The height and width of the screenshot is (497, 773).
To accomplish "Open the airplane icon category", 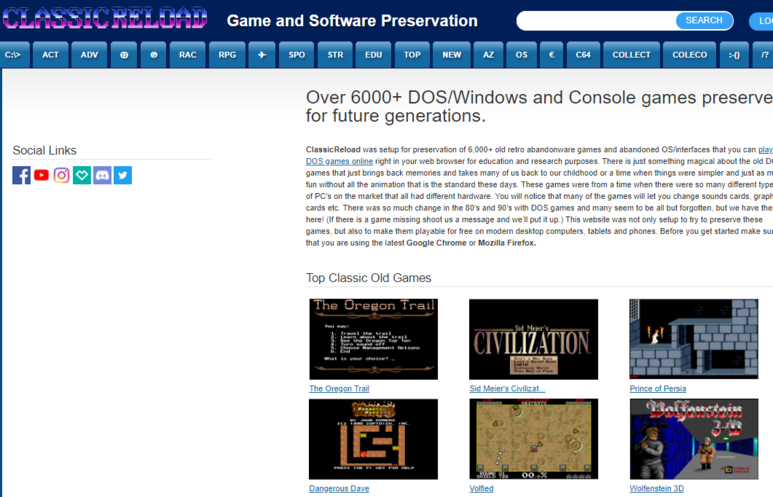I will [262, 55].
